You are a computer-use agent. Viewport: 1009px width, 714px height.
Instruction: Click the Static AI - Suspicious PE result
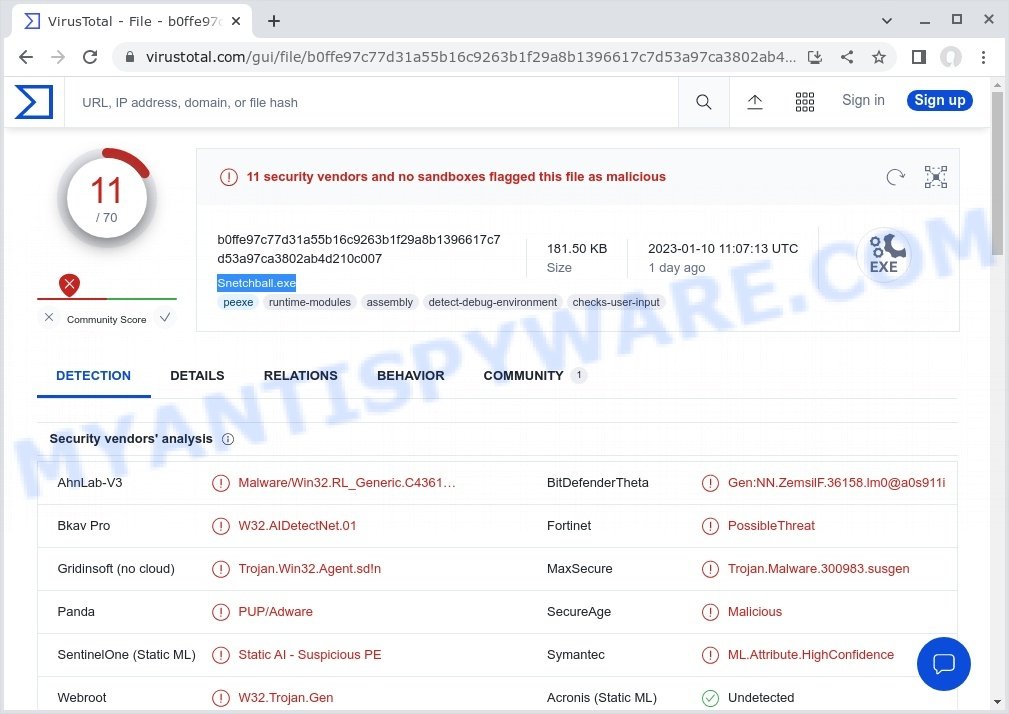pos(310,655)
